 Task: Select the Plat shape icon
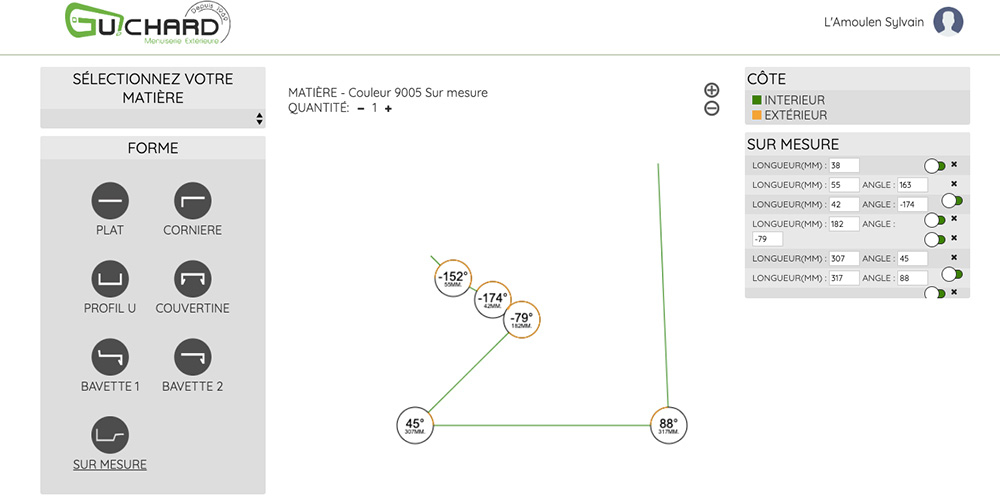(x=110, y=201)
